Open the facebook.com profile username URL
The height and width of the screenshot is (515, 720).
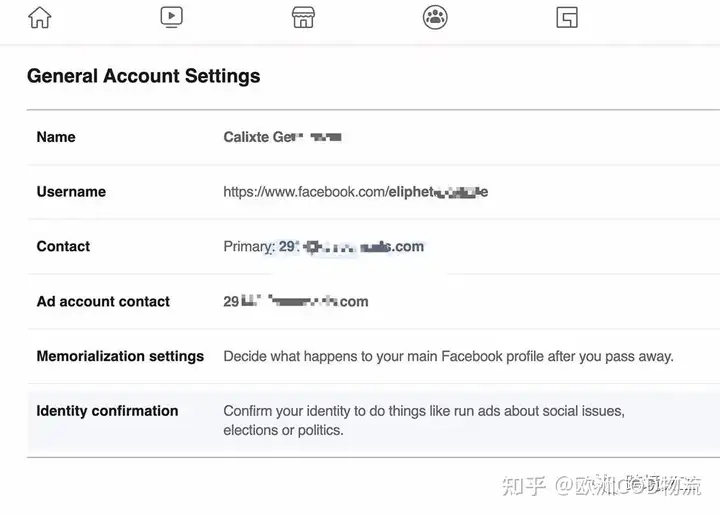355,192
